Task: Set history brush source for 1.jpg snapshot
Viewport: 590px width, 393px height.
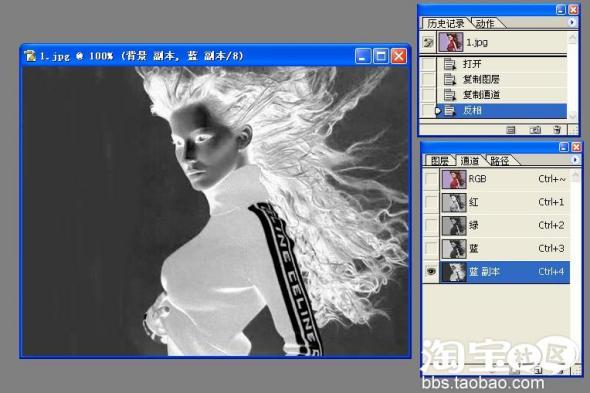Action: pyautogui.click(x=428, y=43)
